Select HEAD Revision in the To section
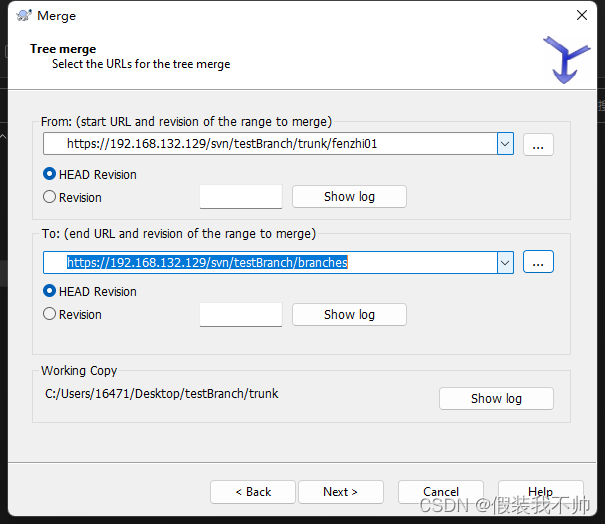The image size is (605, 524). [x=90, y=291]
